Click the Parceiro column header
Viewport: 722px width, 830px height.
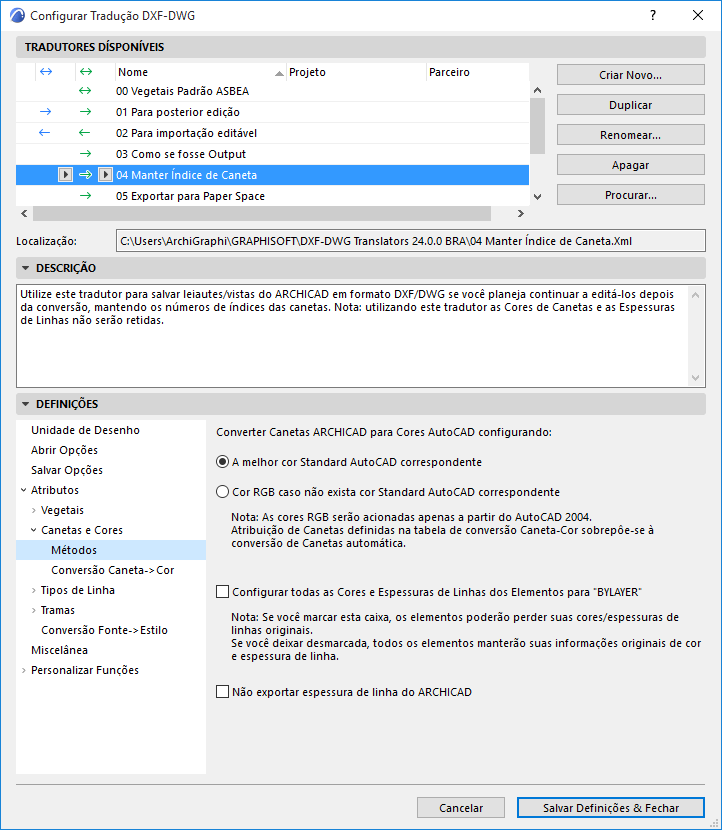[x=477, y=72]
